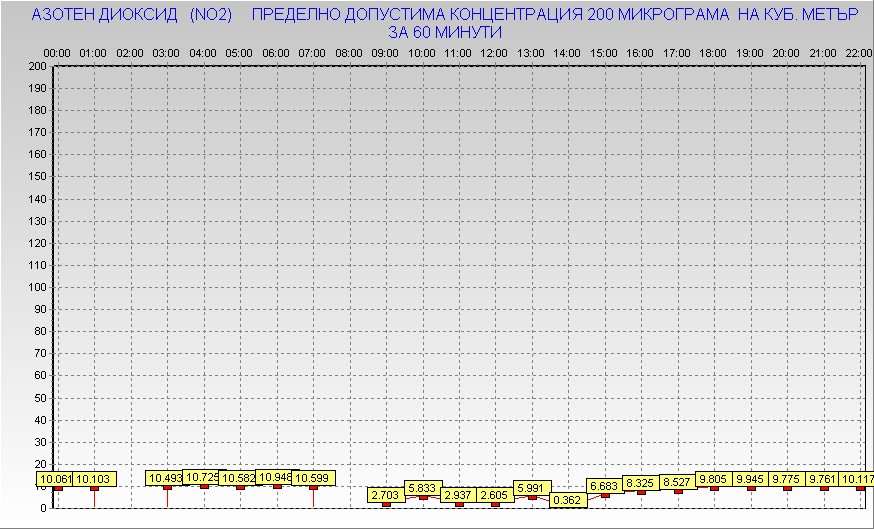The width and height of the screenshot is (874, 529).
Task: Click the 200 value on Y axis
Action: [x=37, y=66]
